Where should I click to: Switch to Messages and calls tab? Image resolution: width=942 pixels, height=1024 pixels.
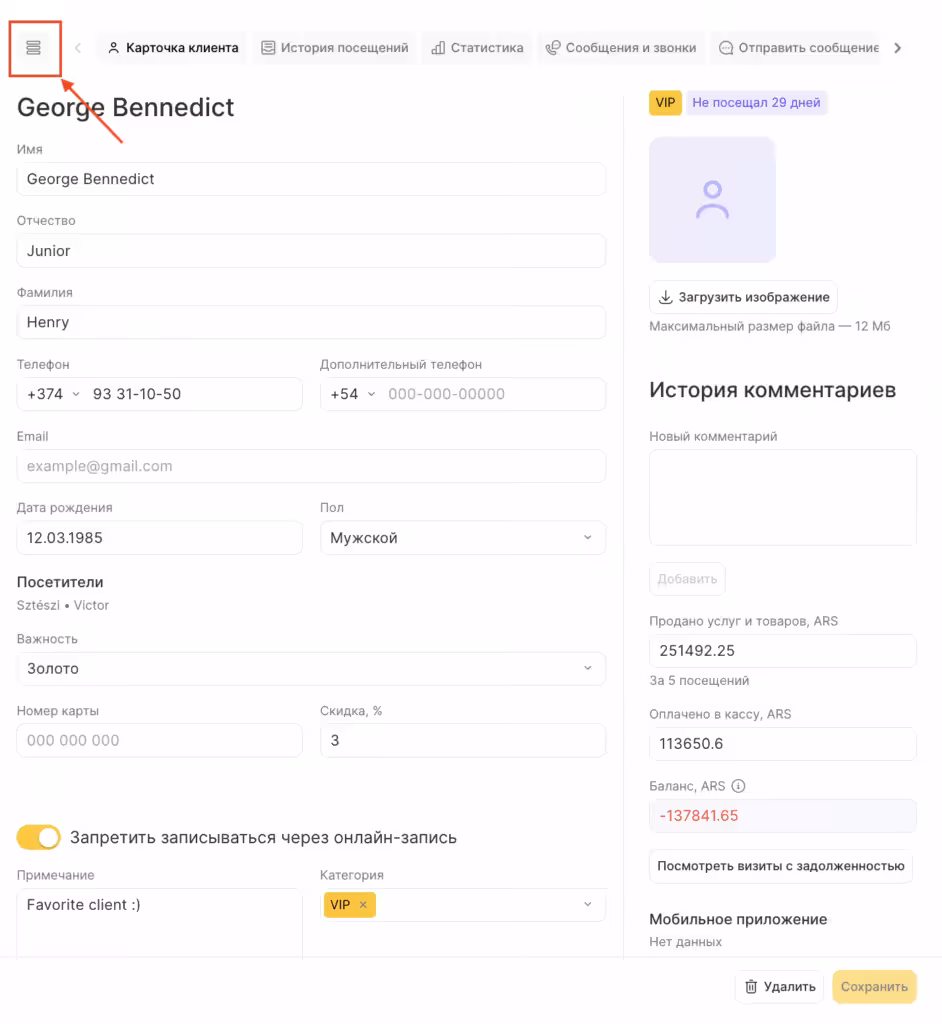620,48
